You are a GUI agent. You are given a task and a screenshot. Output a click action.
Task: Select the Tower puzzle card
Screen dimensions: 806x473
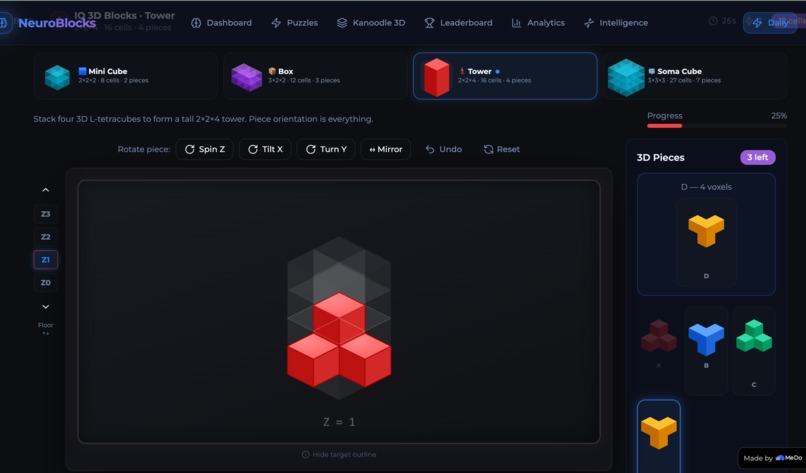pos(505,76)
